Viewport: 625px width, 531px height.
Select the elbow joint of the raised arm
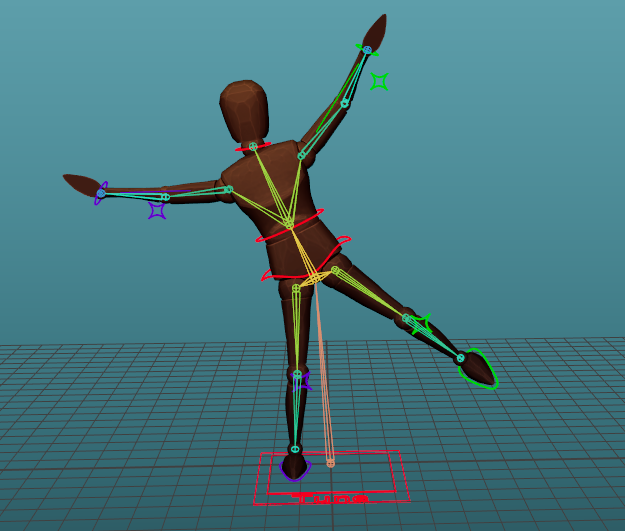coord(345,103)
